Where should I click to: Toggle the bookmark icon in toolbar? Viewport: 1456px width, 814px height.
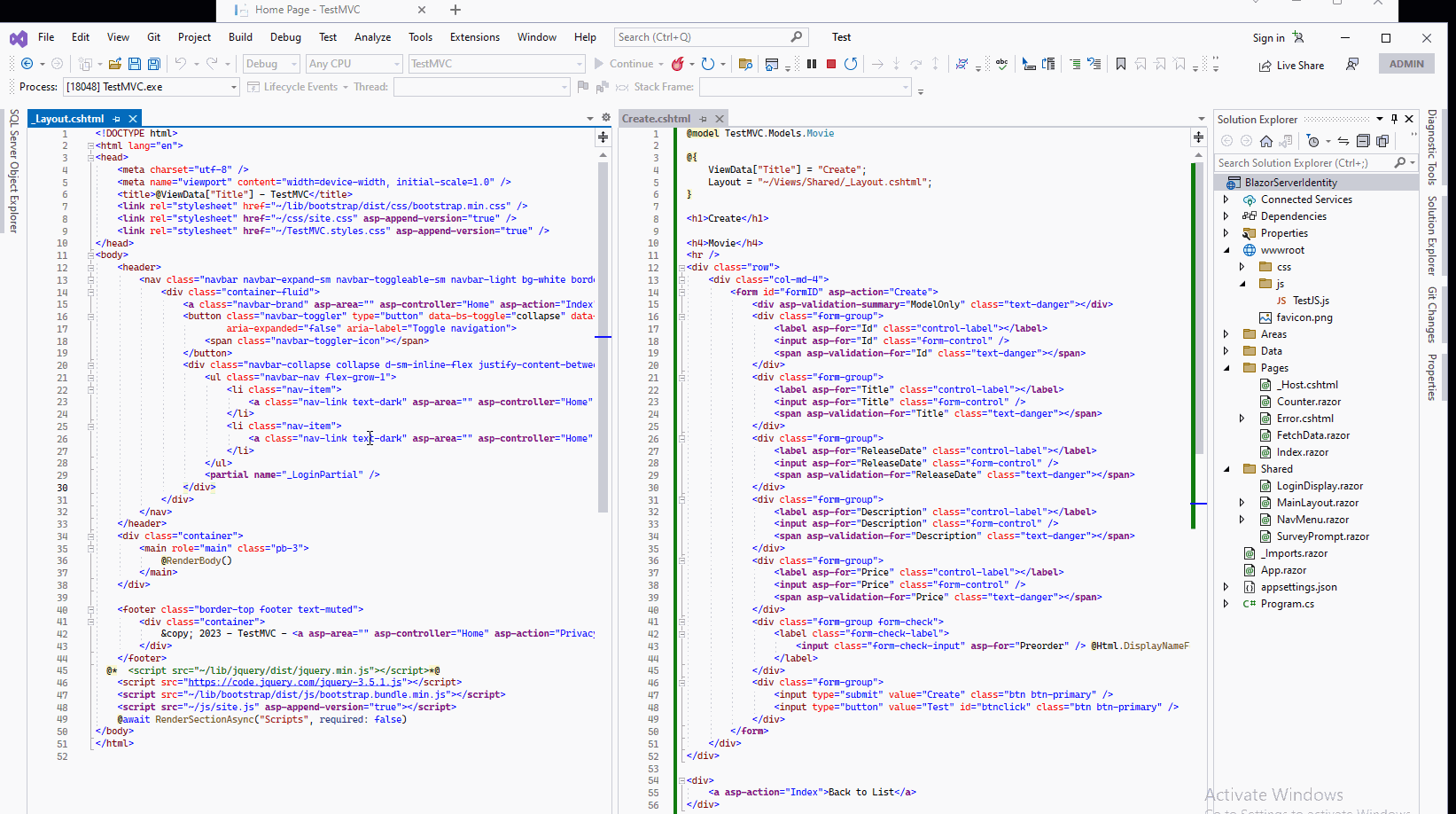[1121, 64]
